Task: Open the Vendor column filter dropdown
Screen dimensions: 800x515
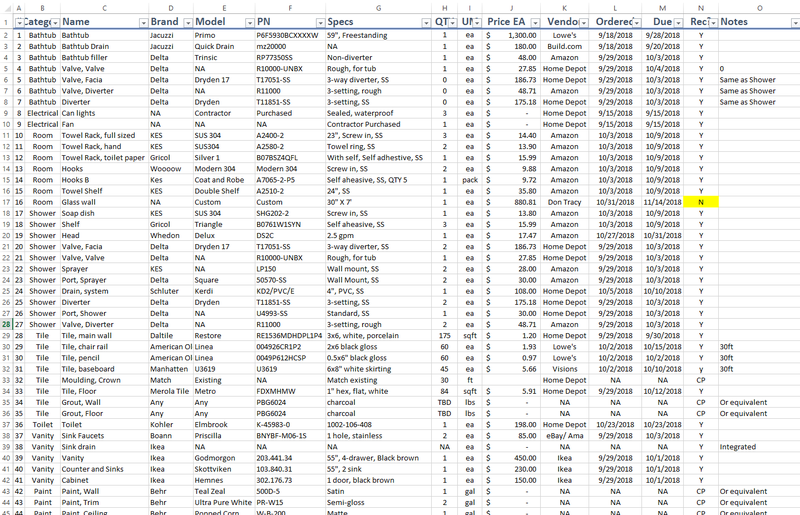Action: pyautogui.click(x=583, y=22)
